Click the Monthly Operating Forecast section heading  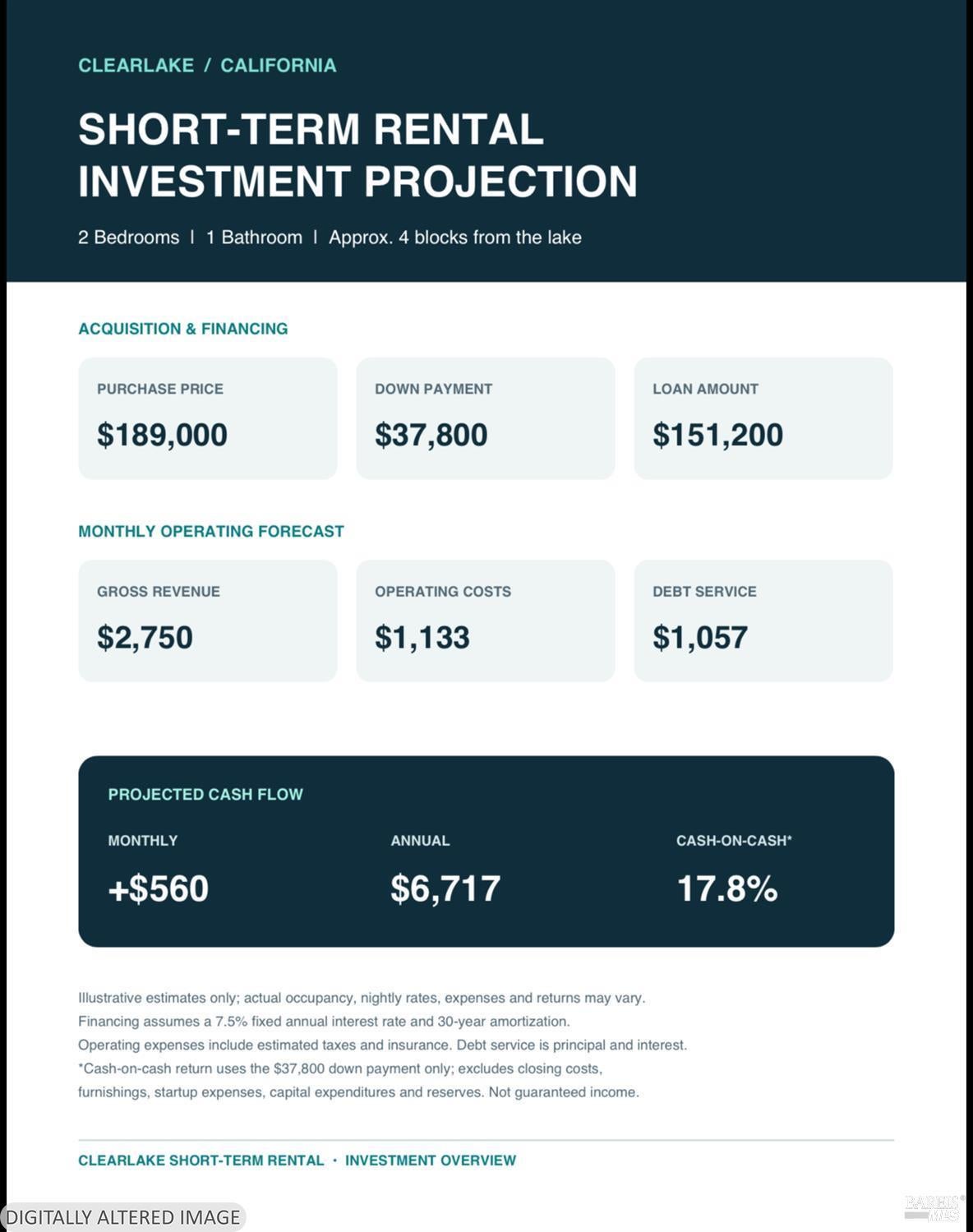[x=211, y=531]
